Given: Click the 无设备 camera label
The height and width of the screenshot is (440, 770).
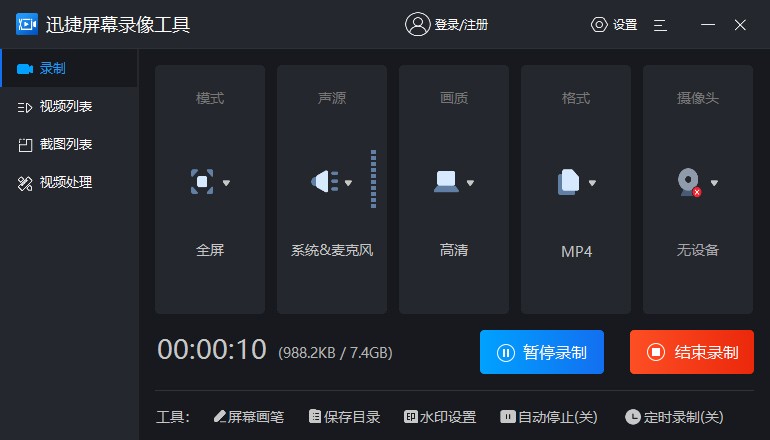Looking at the screenshot, I should pyautogui.click(x=698, y=250).
